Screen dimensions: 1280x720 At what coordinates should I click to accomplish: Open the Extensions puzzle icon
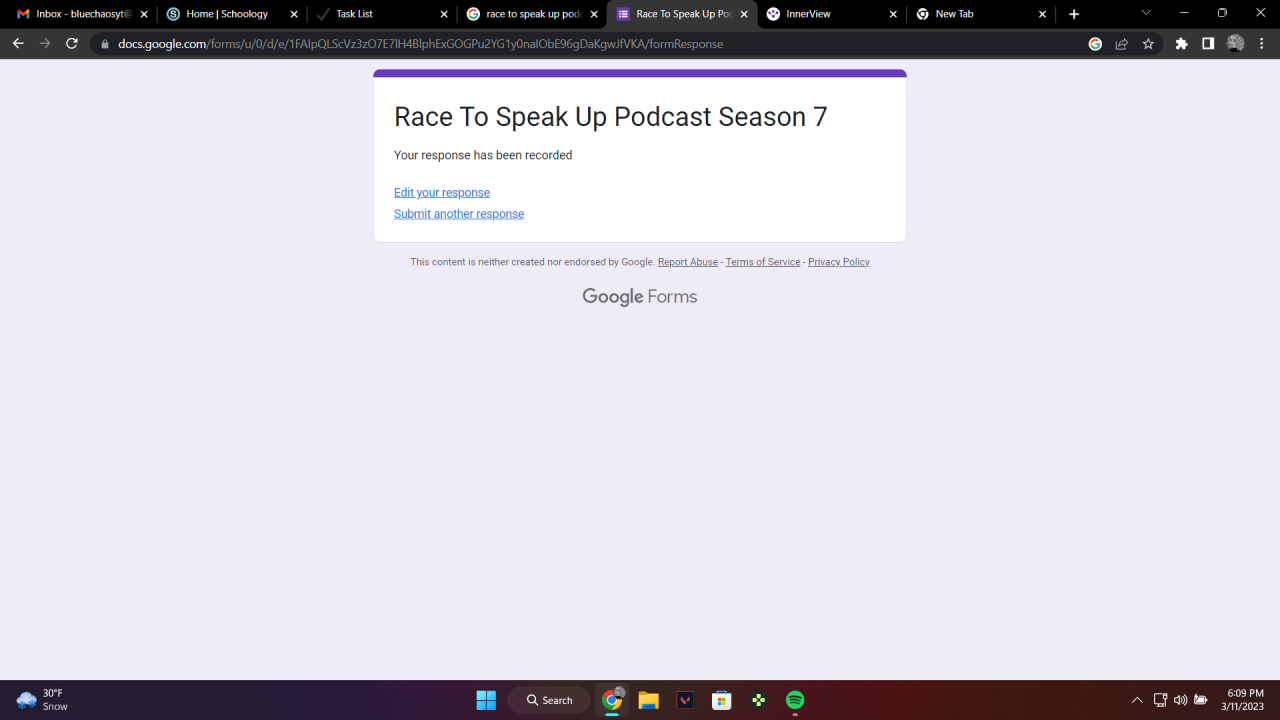click(x=1182, y=44)
